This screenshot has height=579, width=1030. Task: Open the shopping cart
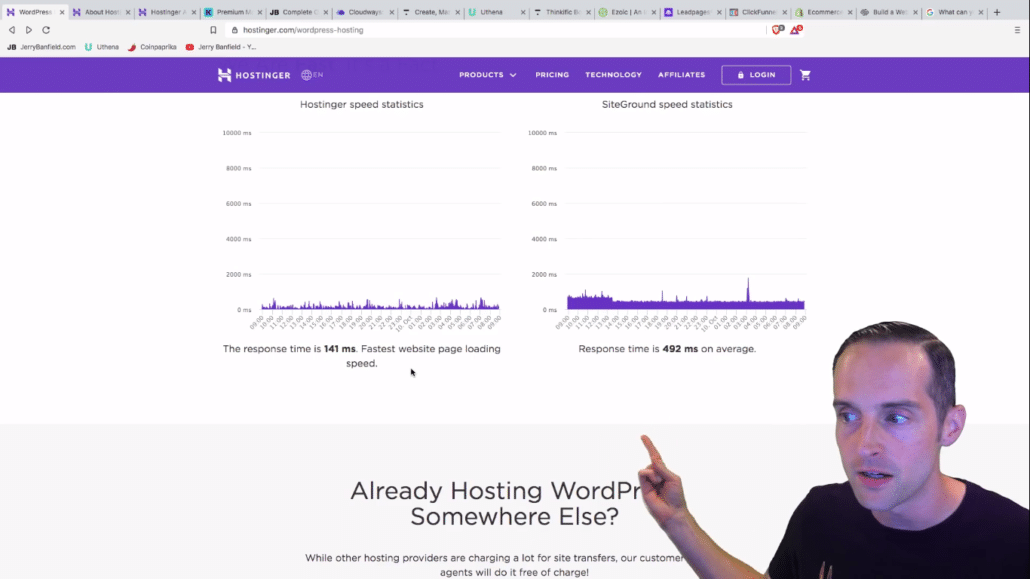pos(805,75)
